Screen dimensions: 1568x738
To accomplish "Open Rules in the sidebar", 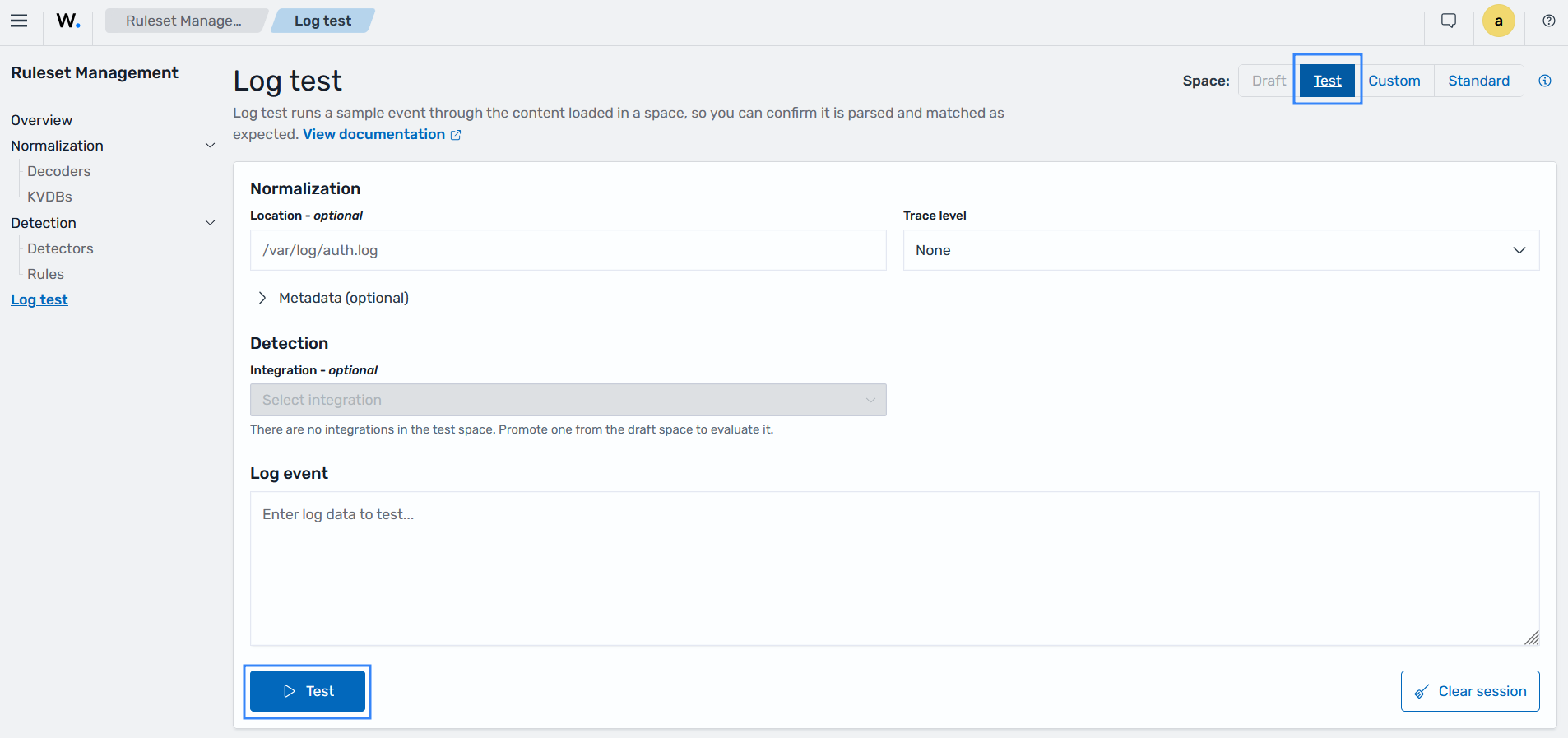I will (x=45, y=274).
